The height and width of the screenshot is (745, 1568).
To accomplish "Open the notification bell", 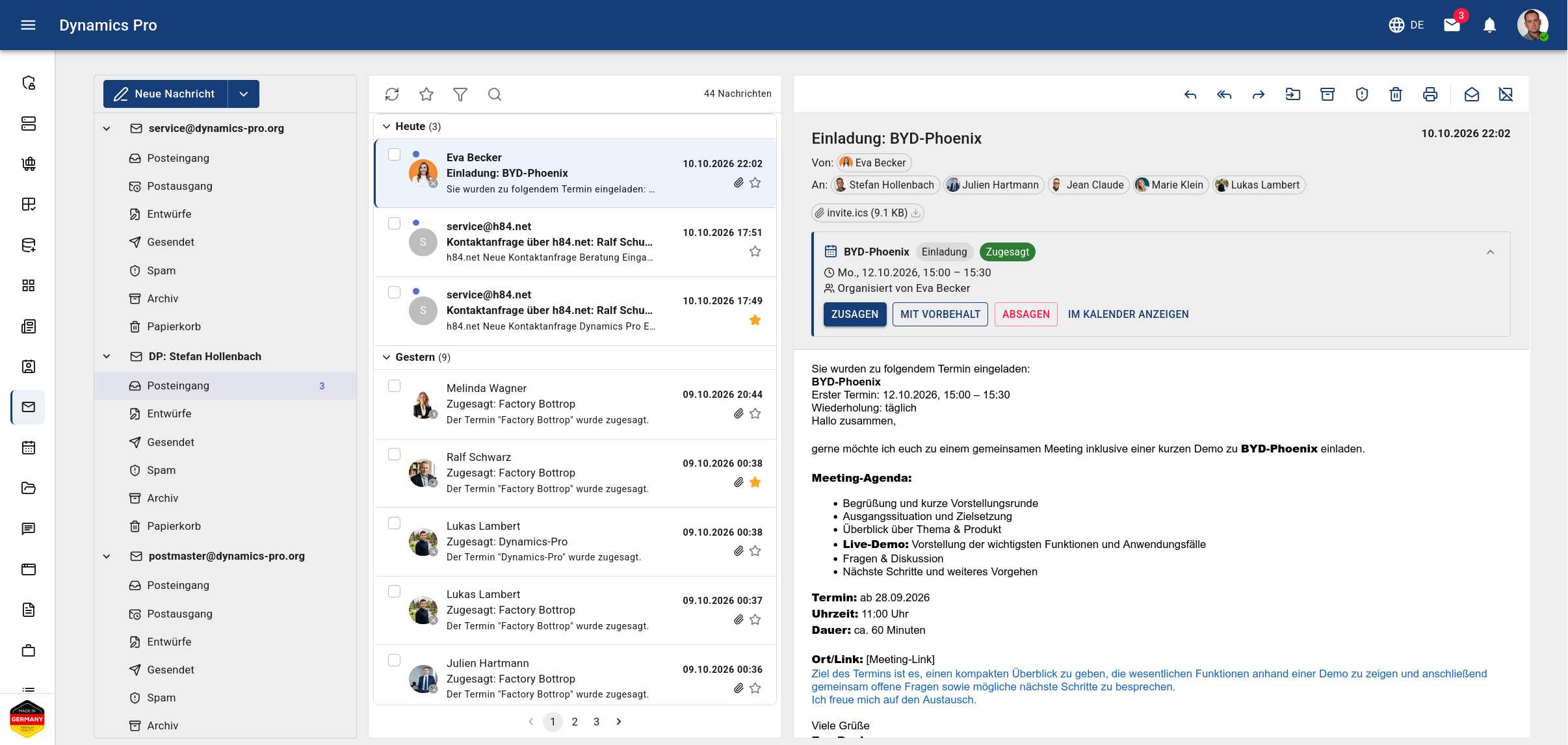I will pyautogui.click(x=1489, y=25).
